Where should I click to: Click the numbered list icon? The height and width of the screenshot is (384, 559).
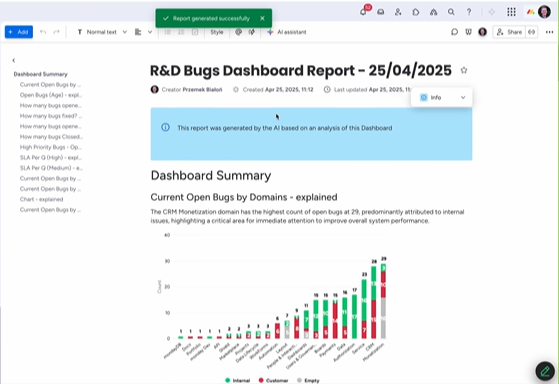pyautogui.click(x=181, y=32)
